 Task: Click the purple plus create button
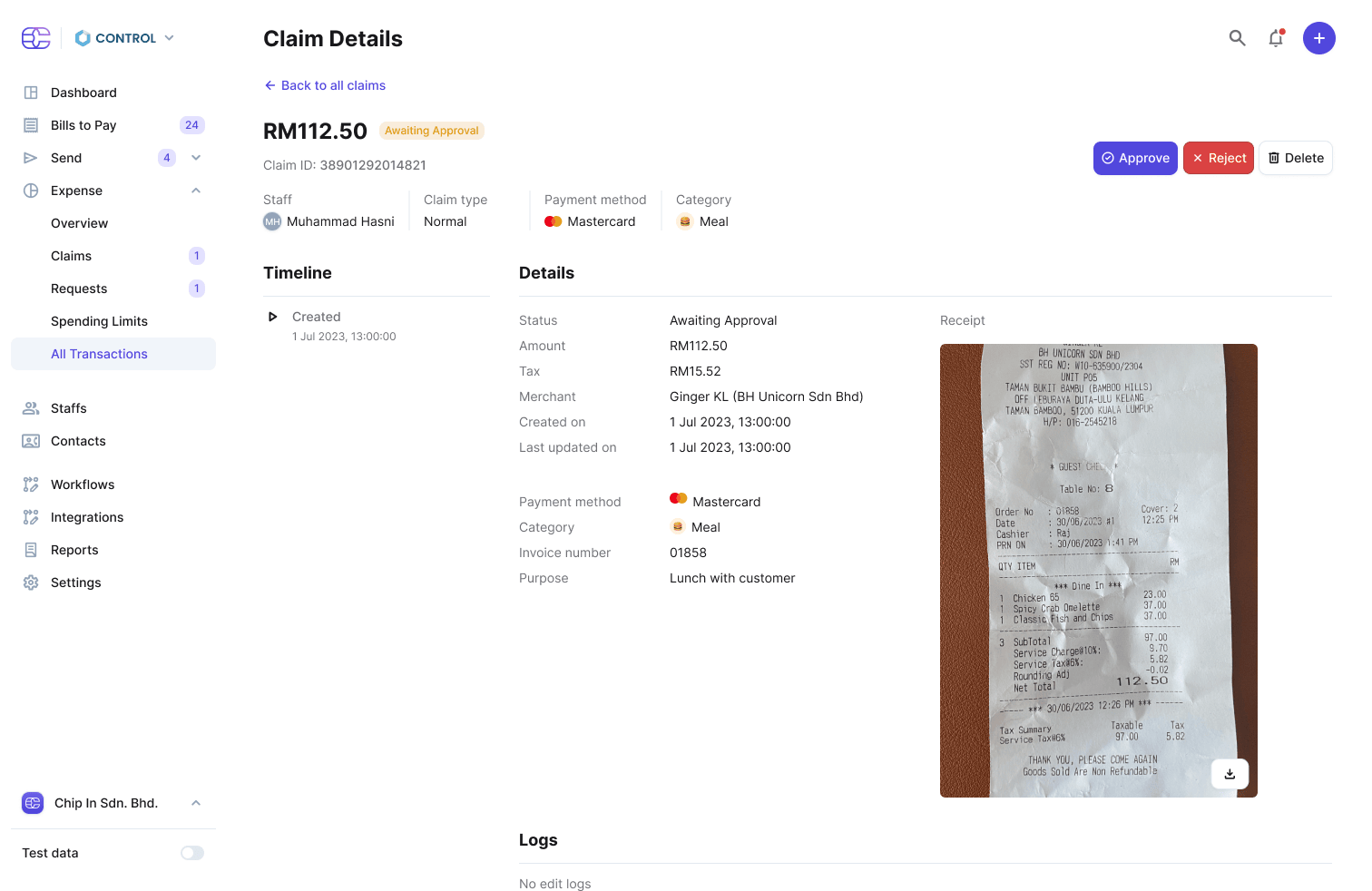point(1318,38)
